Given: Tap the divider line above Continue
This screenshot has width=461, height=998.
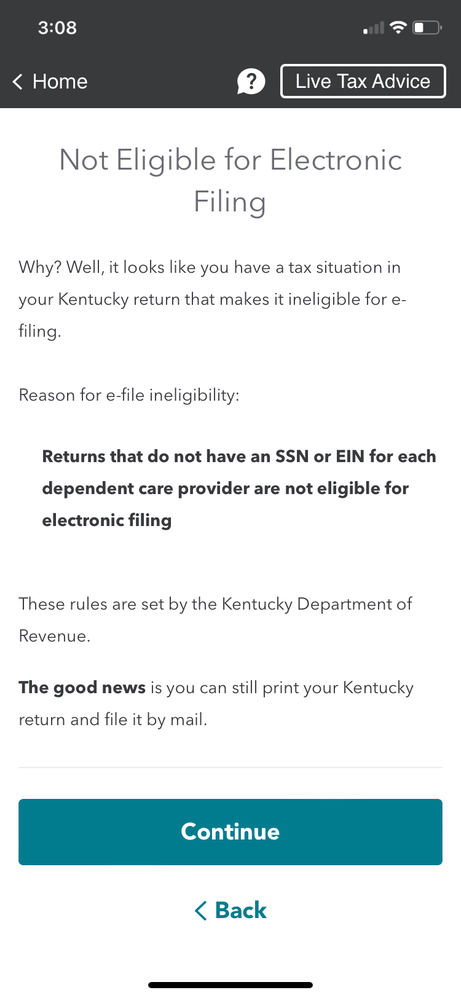Looking at the screenshot, I should (230, 768).
